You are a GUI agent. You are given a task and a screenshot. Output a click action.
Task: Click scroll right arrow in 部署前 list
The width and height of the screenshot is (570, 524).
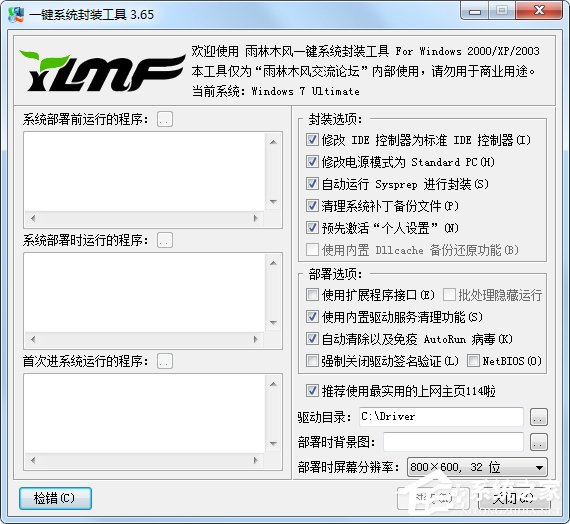[x=256, y=218]
